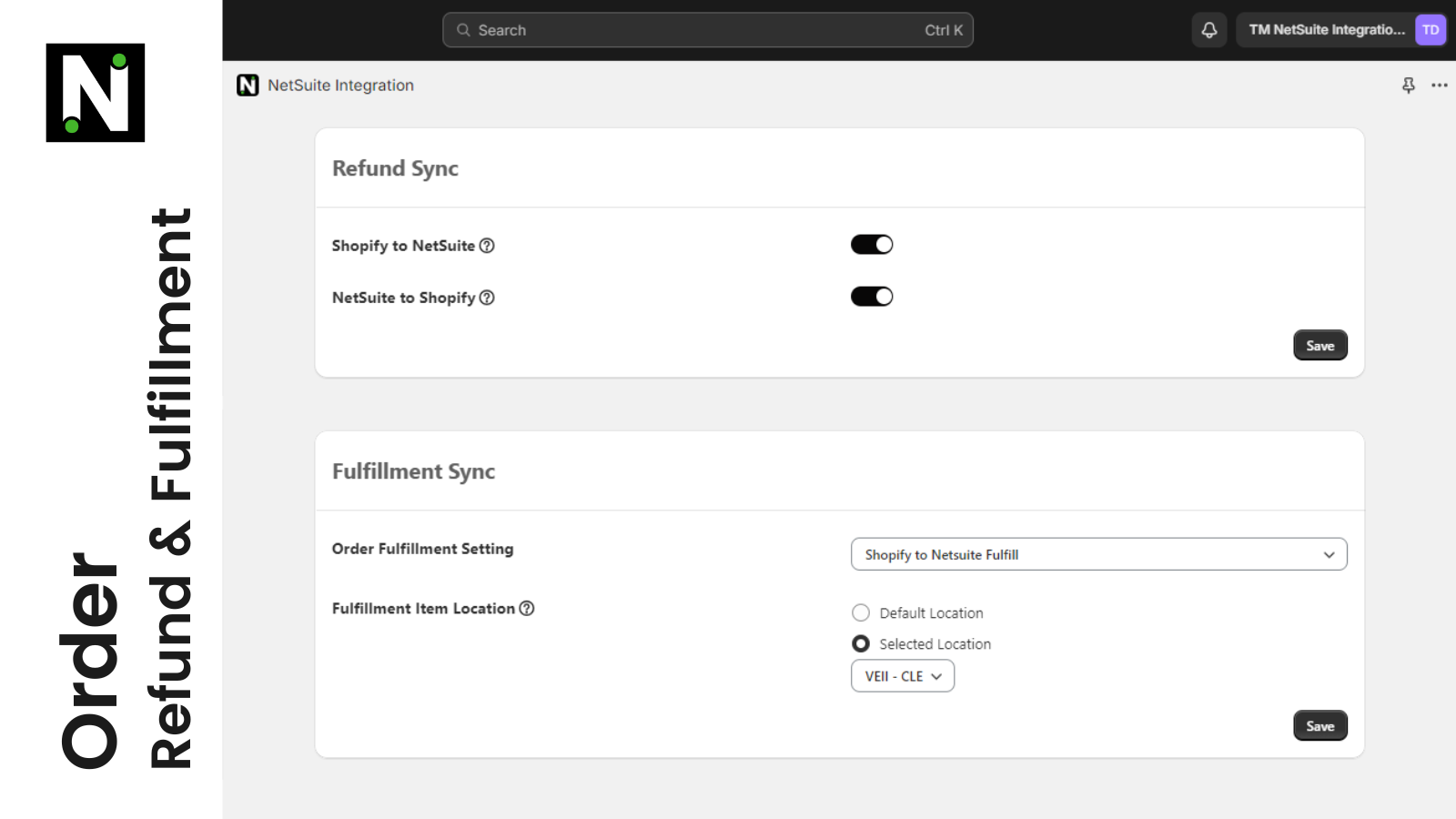This screenshot has width=1456, height=819.
Task: Click the NetSuite Integration app logo icon
Action: [248, 86]
